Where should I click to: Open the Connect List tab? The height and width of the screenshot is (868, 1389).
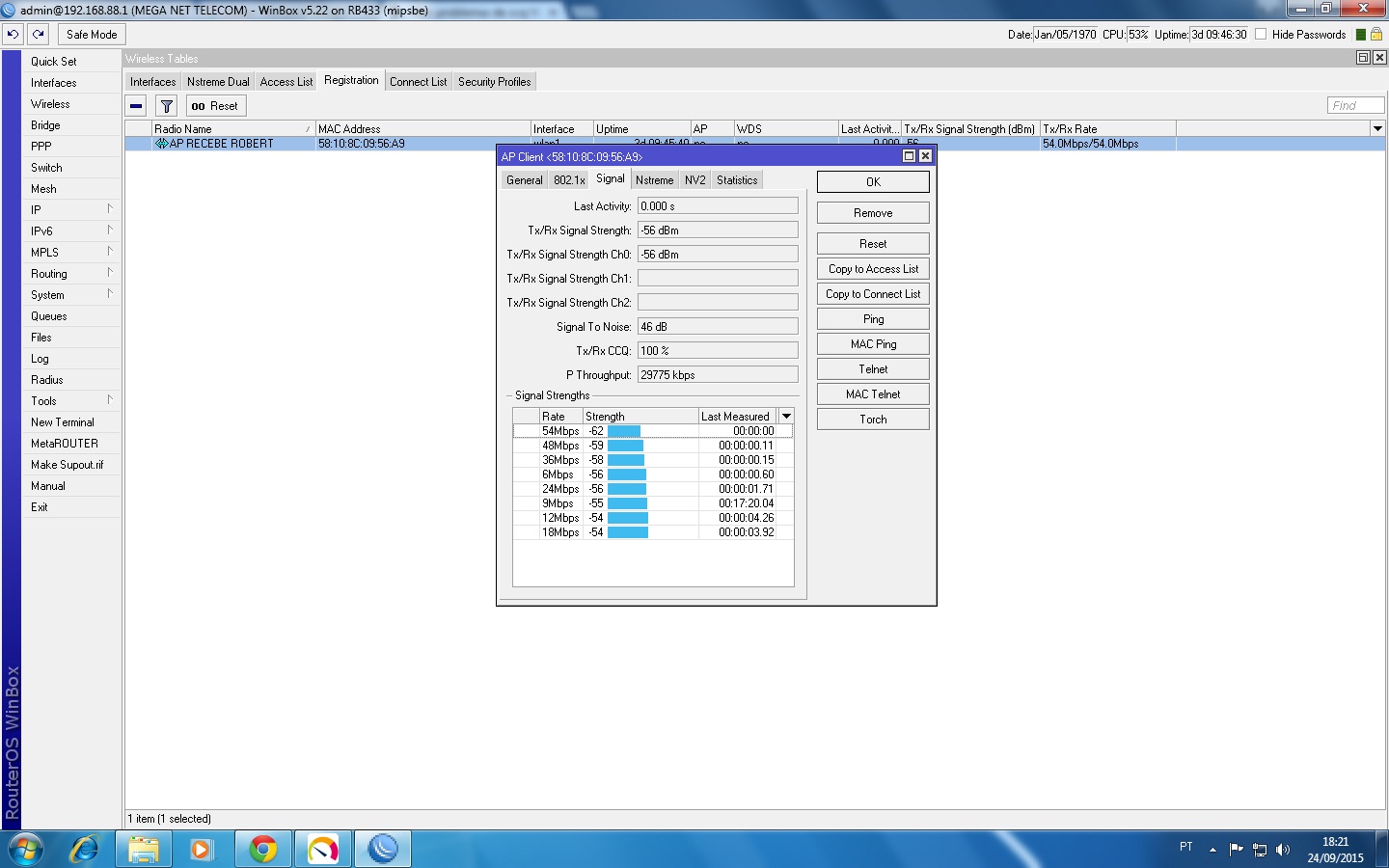coord(418,82)
